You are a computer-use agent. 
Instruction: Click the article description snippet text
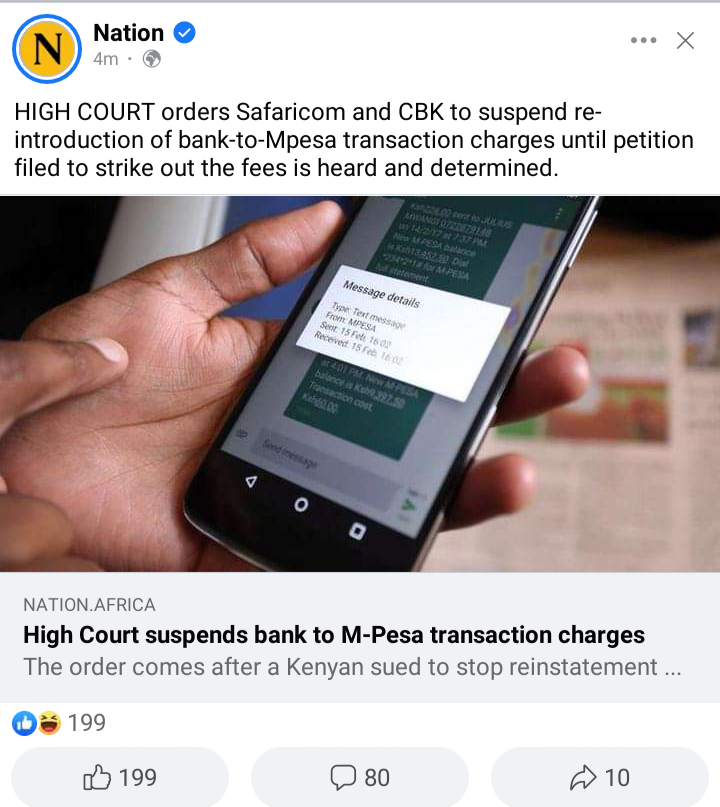coord(352,667)
